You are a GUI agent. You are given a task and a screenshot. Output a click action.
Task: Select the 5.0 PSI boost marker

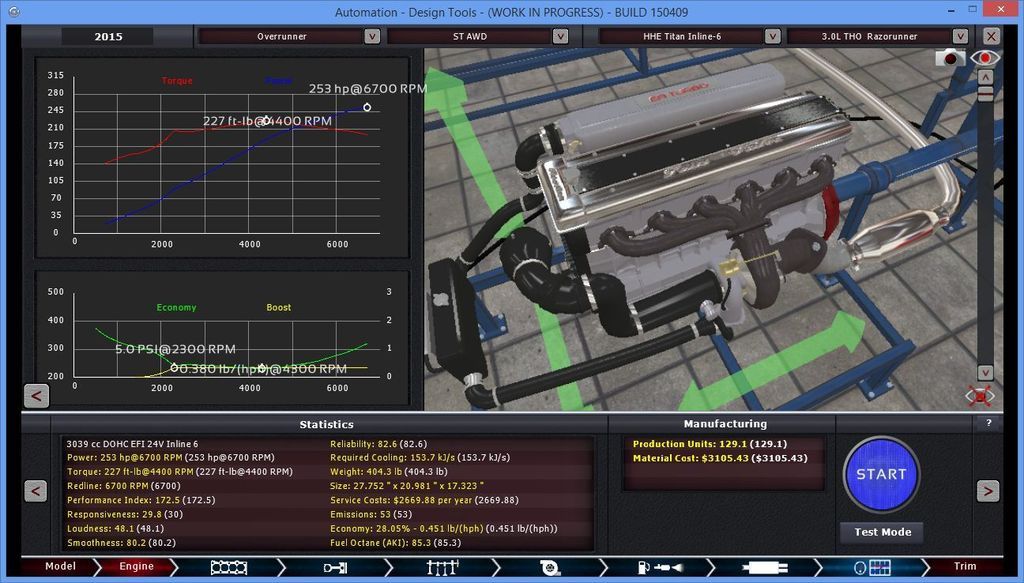(174, 368)
